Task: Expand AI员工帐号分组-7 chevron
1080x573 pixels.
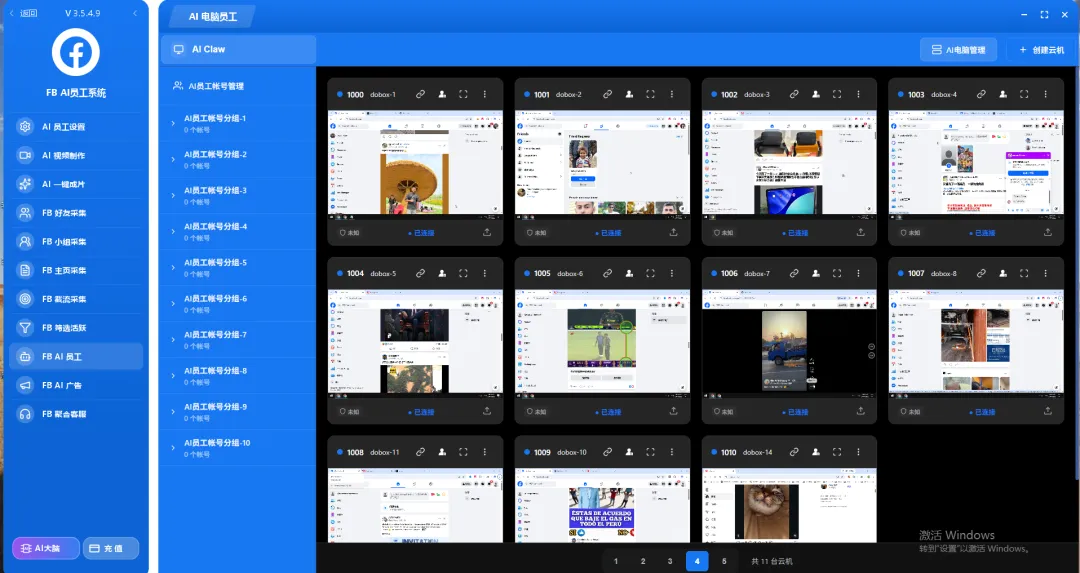Action: pos(173,340)
